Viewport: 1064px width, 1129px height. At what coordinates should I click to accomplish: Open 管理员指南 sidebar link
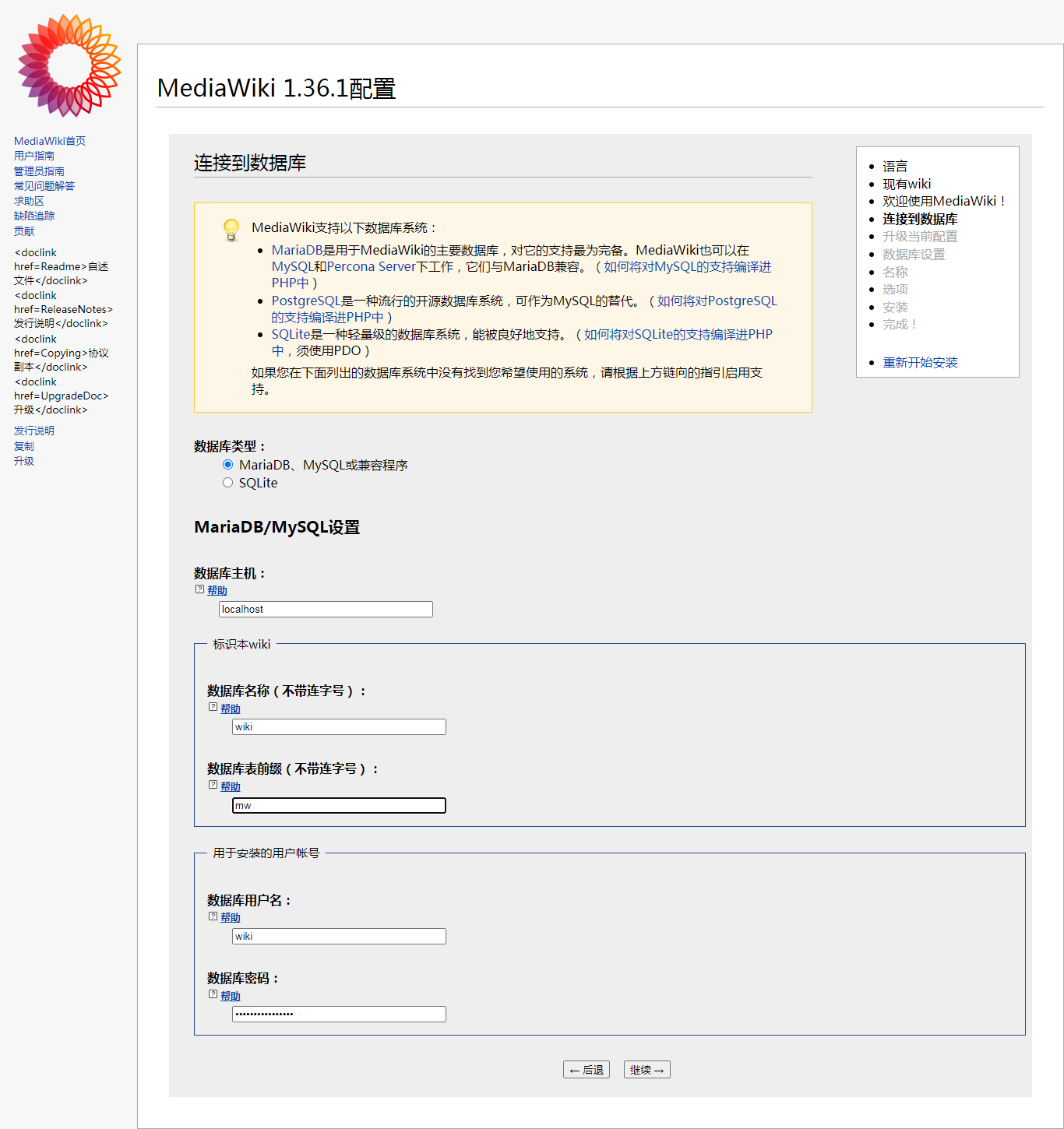pyautogui.click(x=39, y=171)
